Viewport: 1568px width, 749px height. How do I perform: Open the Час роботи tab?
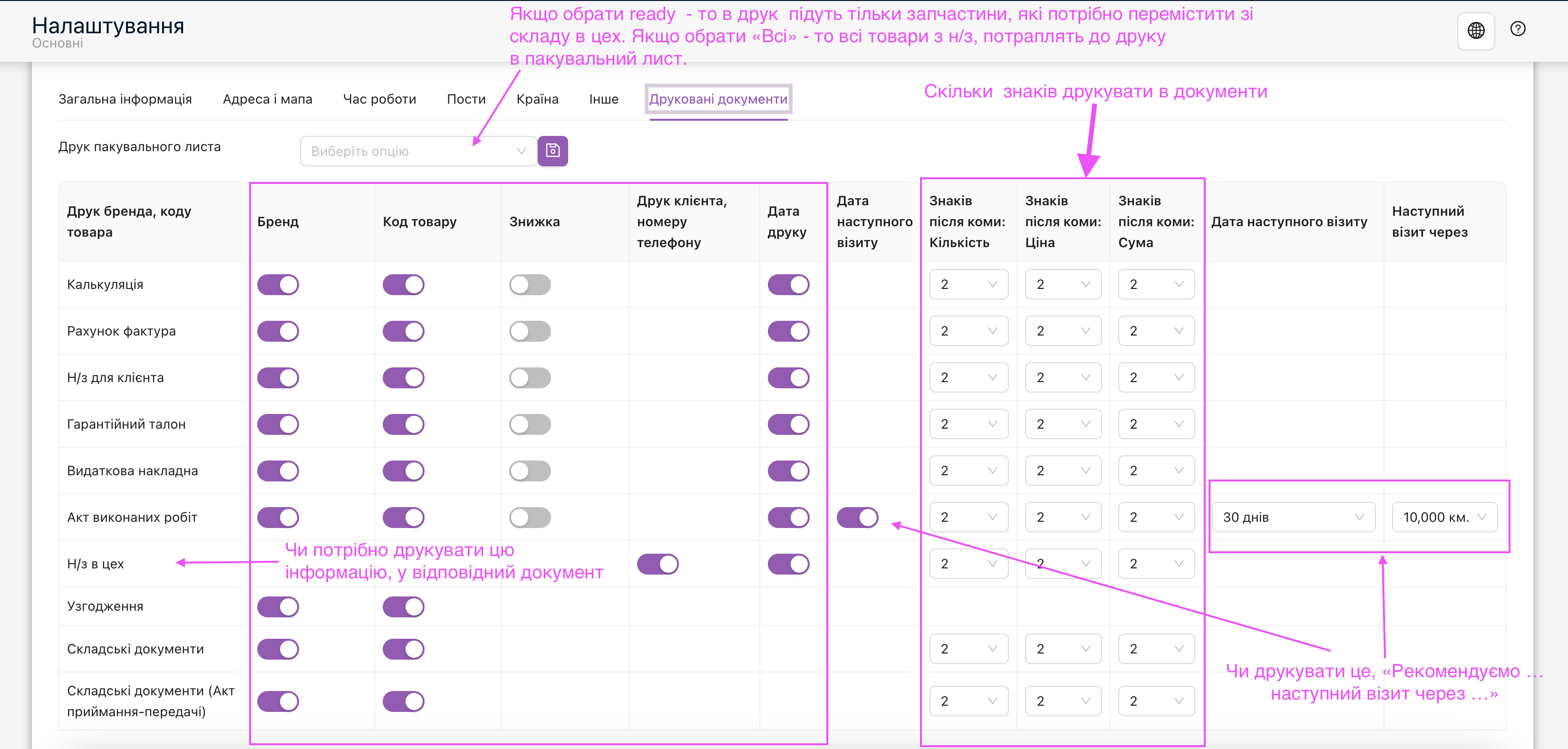tap(379, 99)
